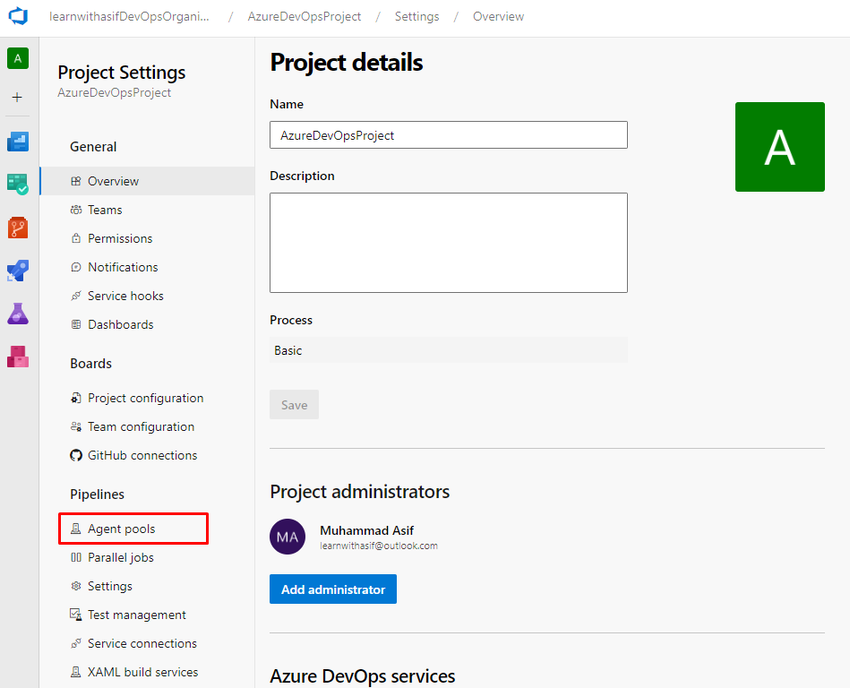
Task: Click the large green project image tile
Action: 779,147
